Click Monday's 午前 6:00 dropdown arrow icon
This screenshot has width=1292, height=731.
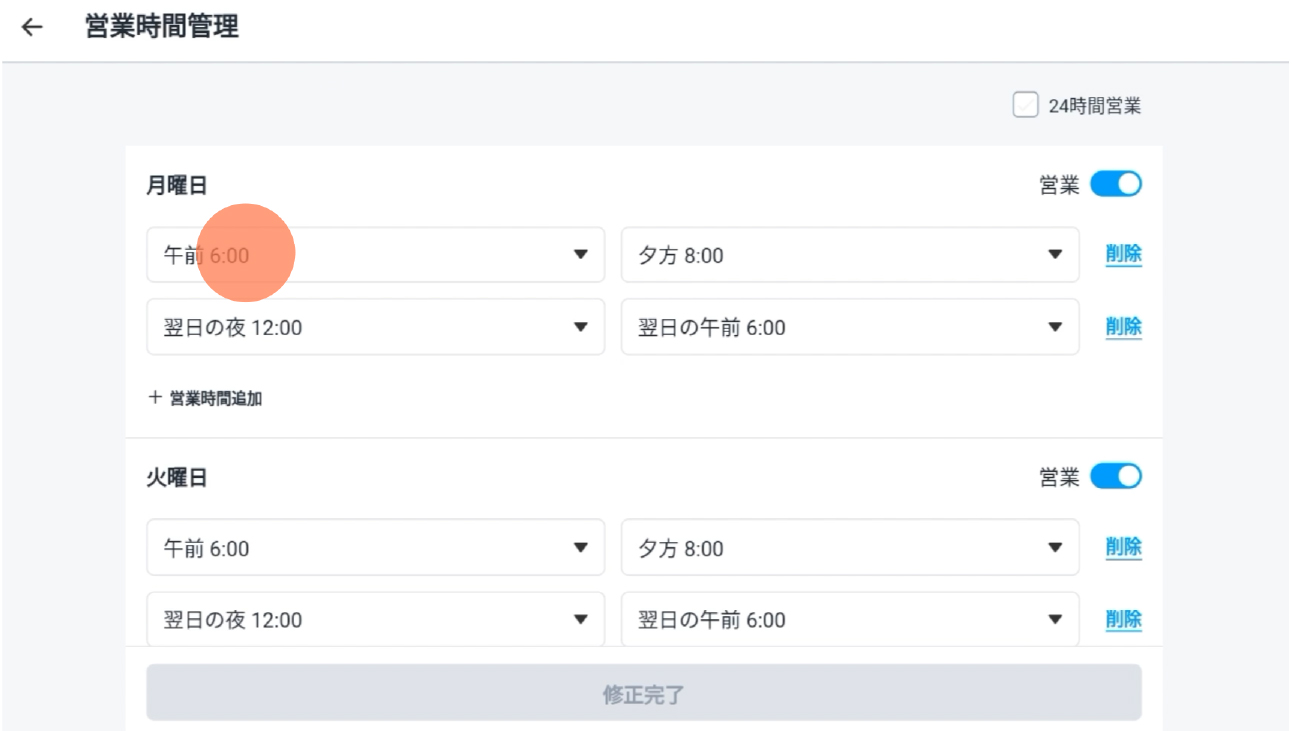[x=580, y=255]
